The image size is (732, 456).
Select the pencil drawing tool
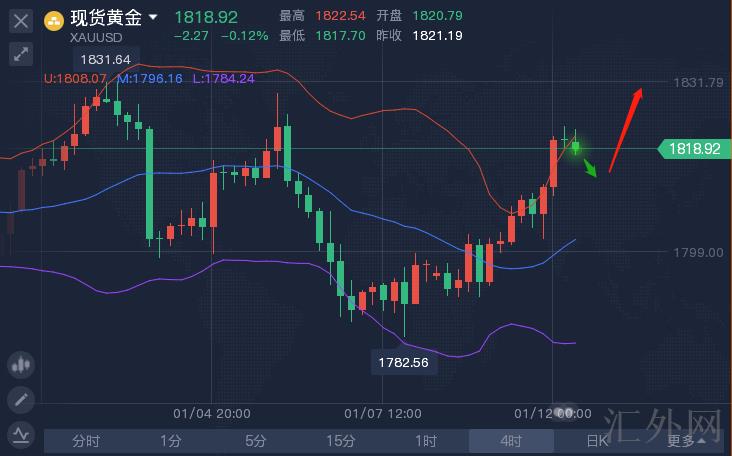pos(21,400)
